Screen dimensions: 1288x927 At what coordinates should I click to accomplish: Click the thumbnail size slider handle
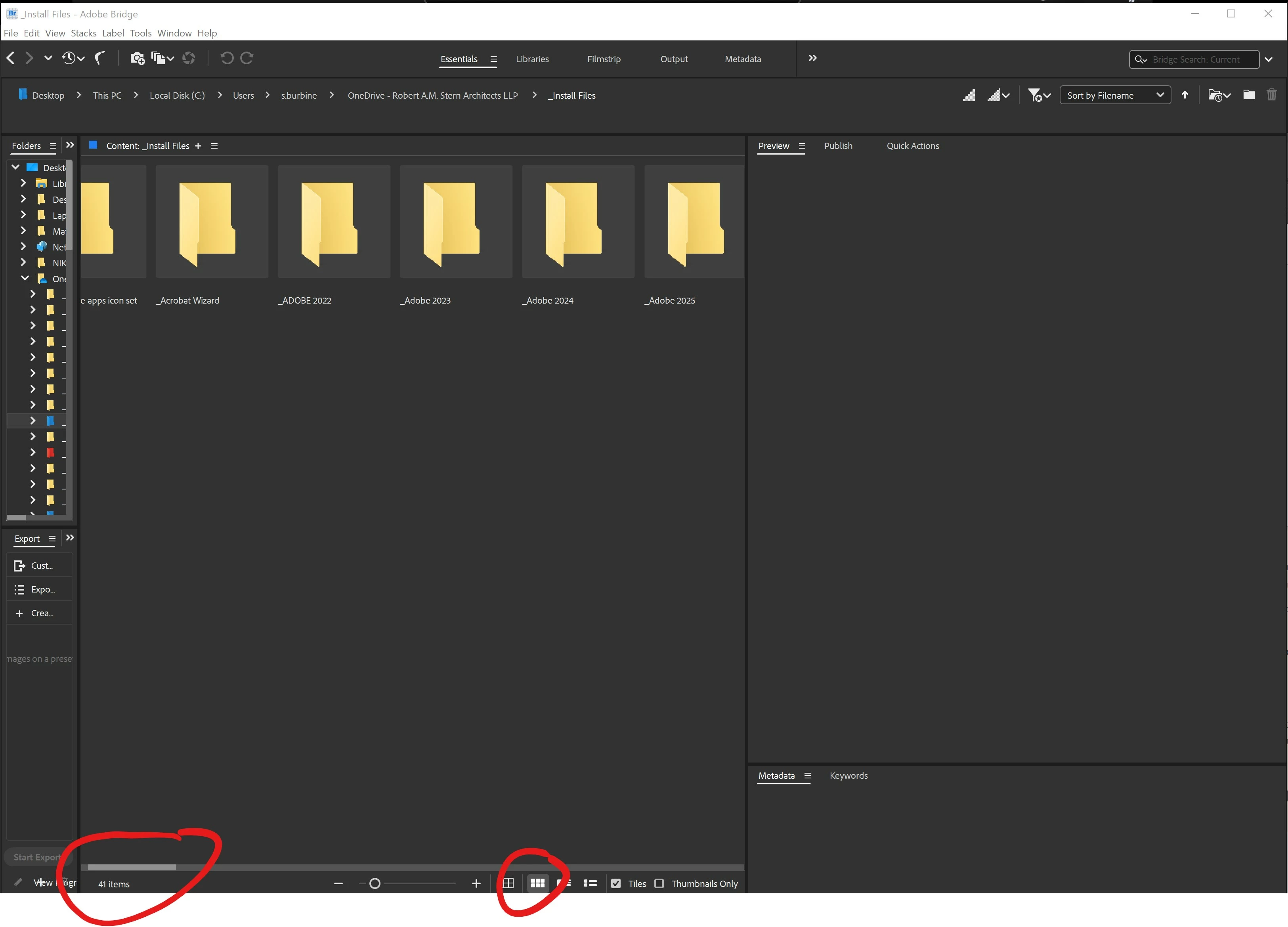[x=375, y=883]
